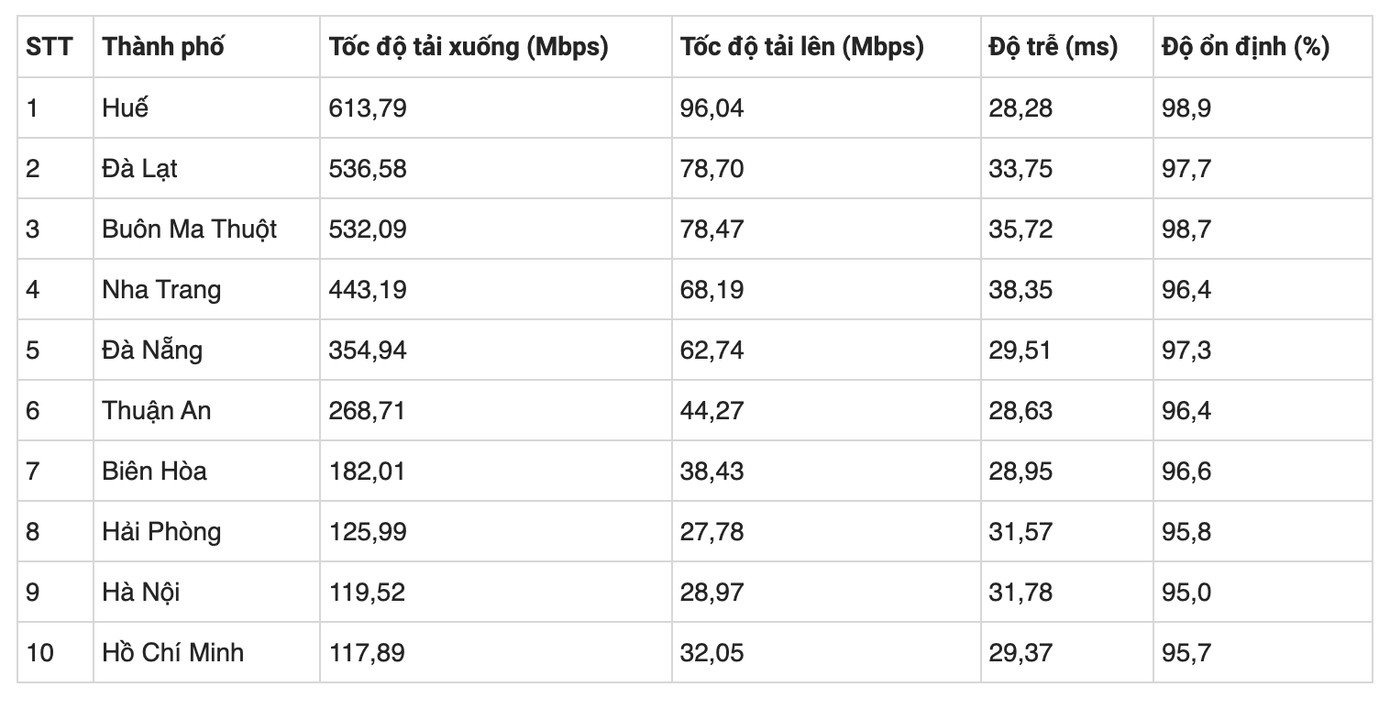Select the "Nha Trang" city cell
This screenshot has width=1390, height=701.
(161, 289)
